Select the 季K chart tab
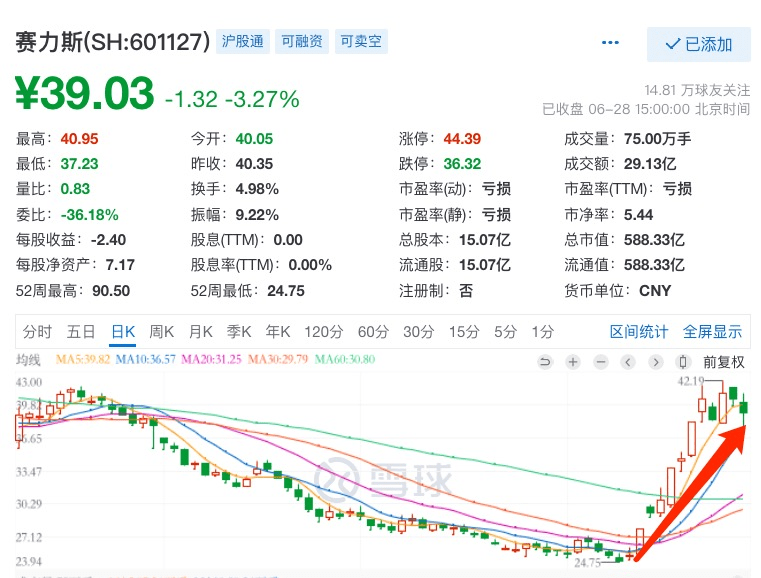 (x=239, y=332)
